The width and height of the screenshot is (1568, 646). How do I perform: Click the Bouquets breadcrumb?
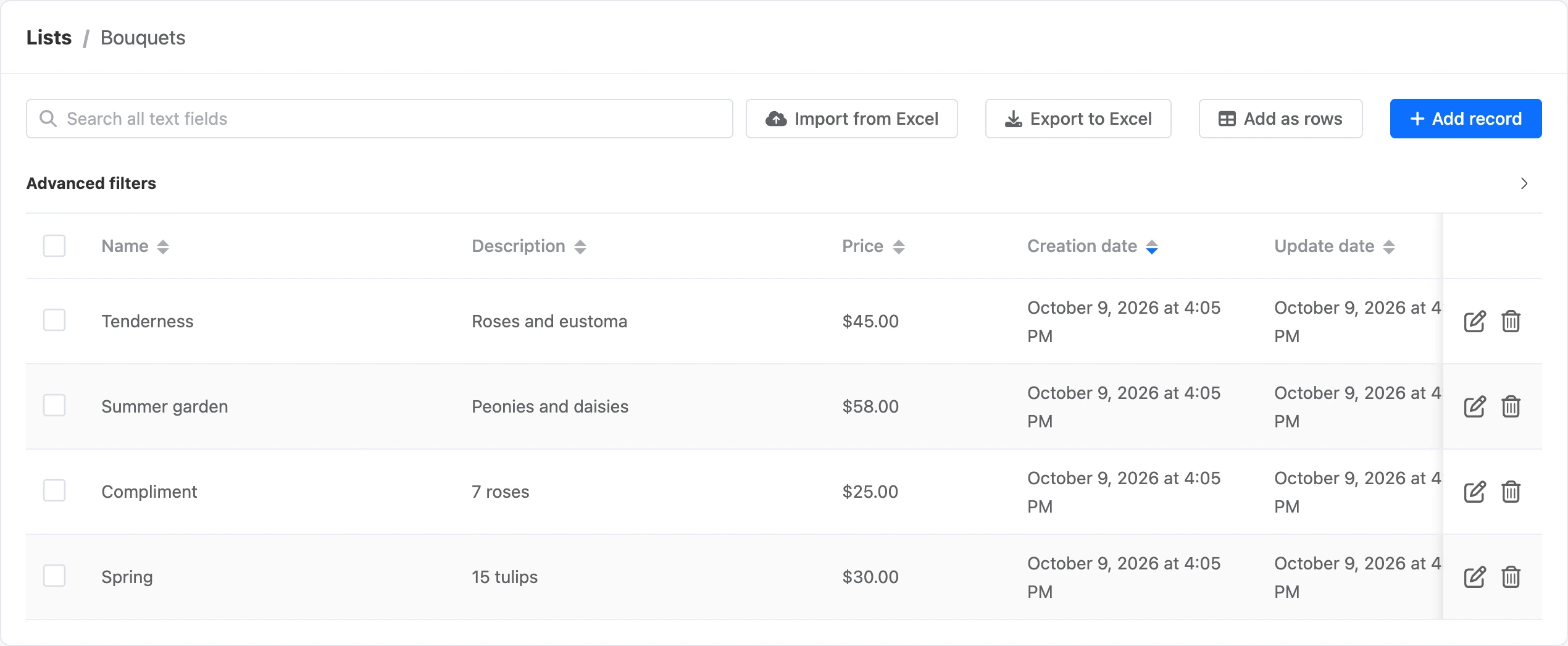click(x=143, y=38)
